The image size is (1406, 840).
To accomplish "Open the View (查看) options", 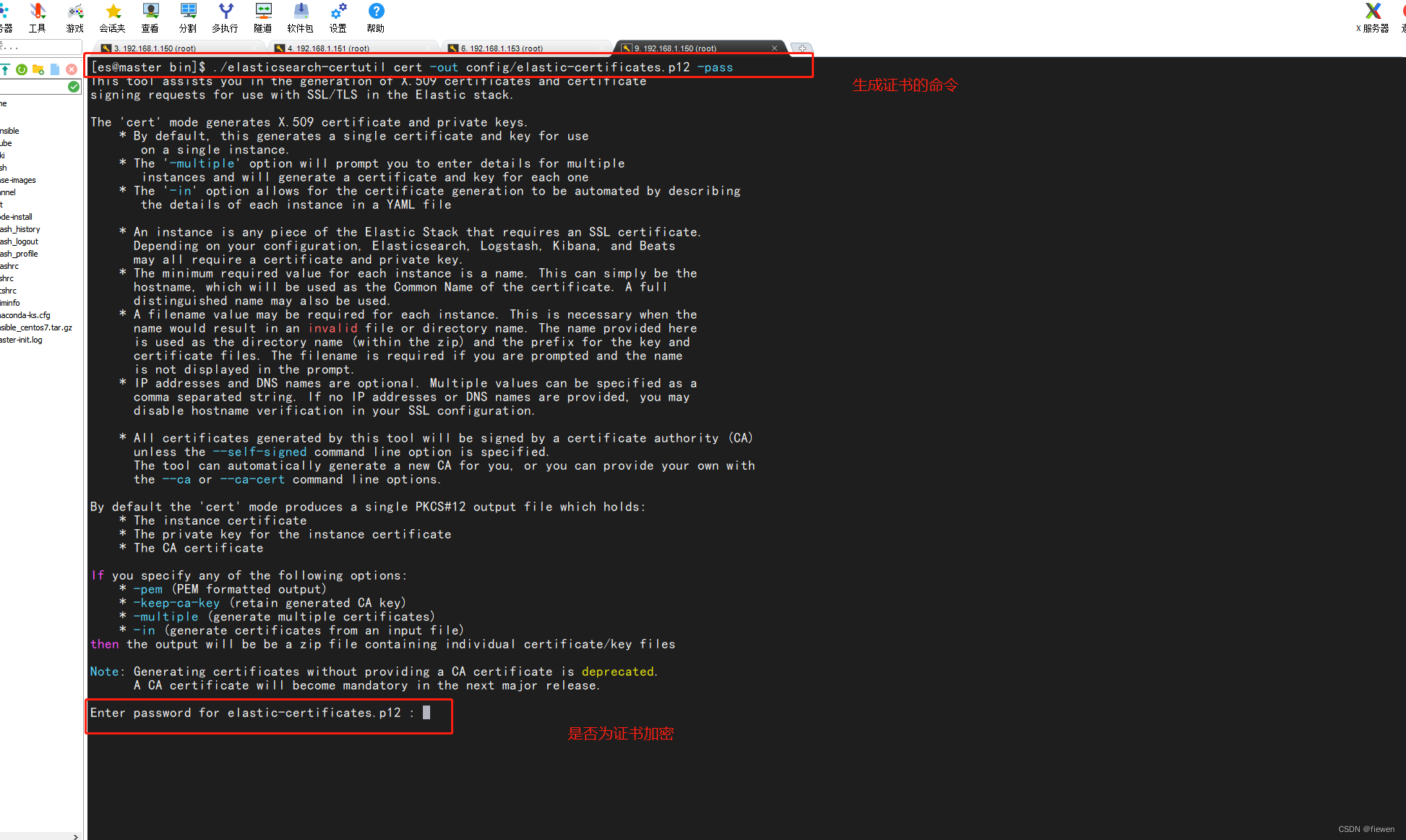I will click(x=150, y=18).
